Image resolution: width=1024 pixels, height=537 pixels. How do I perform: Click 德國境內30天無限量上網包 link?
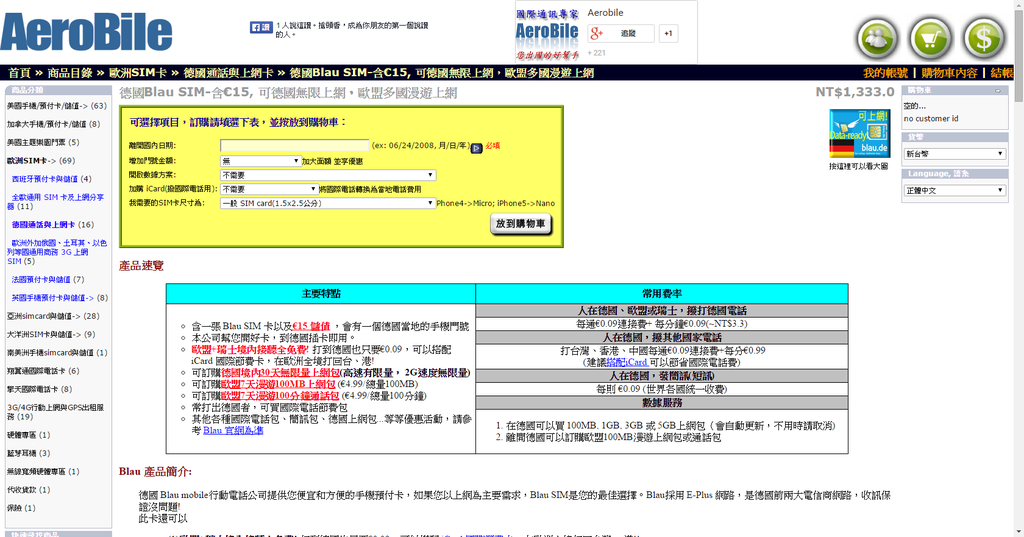[280, 373]
